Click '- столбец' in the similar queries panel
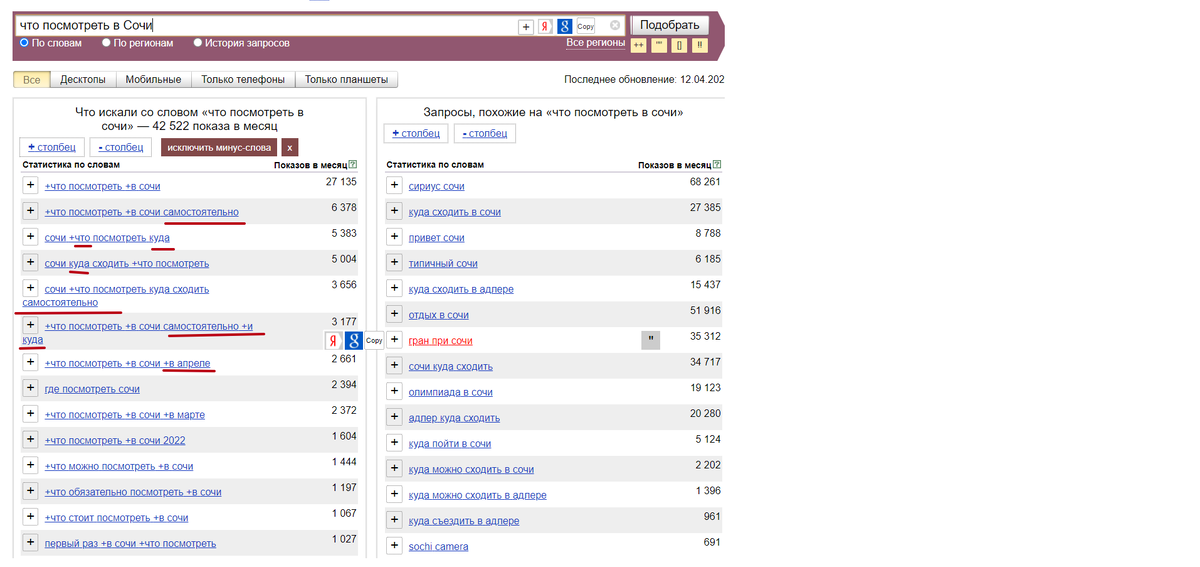 (x=485, y=133)
